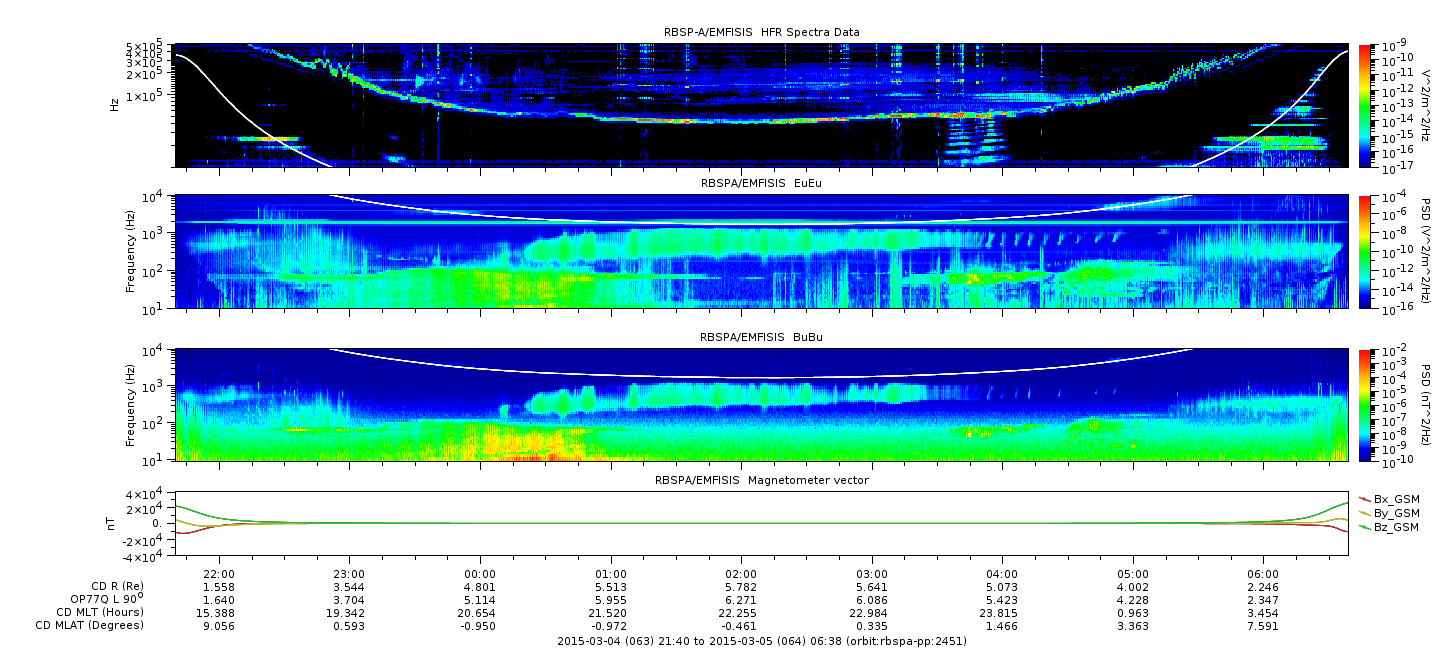The width and height of the screenshot is (1447, 658).
Task: Click the 00:00 time axis label
Action: coord(481,573)
